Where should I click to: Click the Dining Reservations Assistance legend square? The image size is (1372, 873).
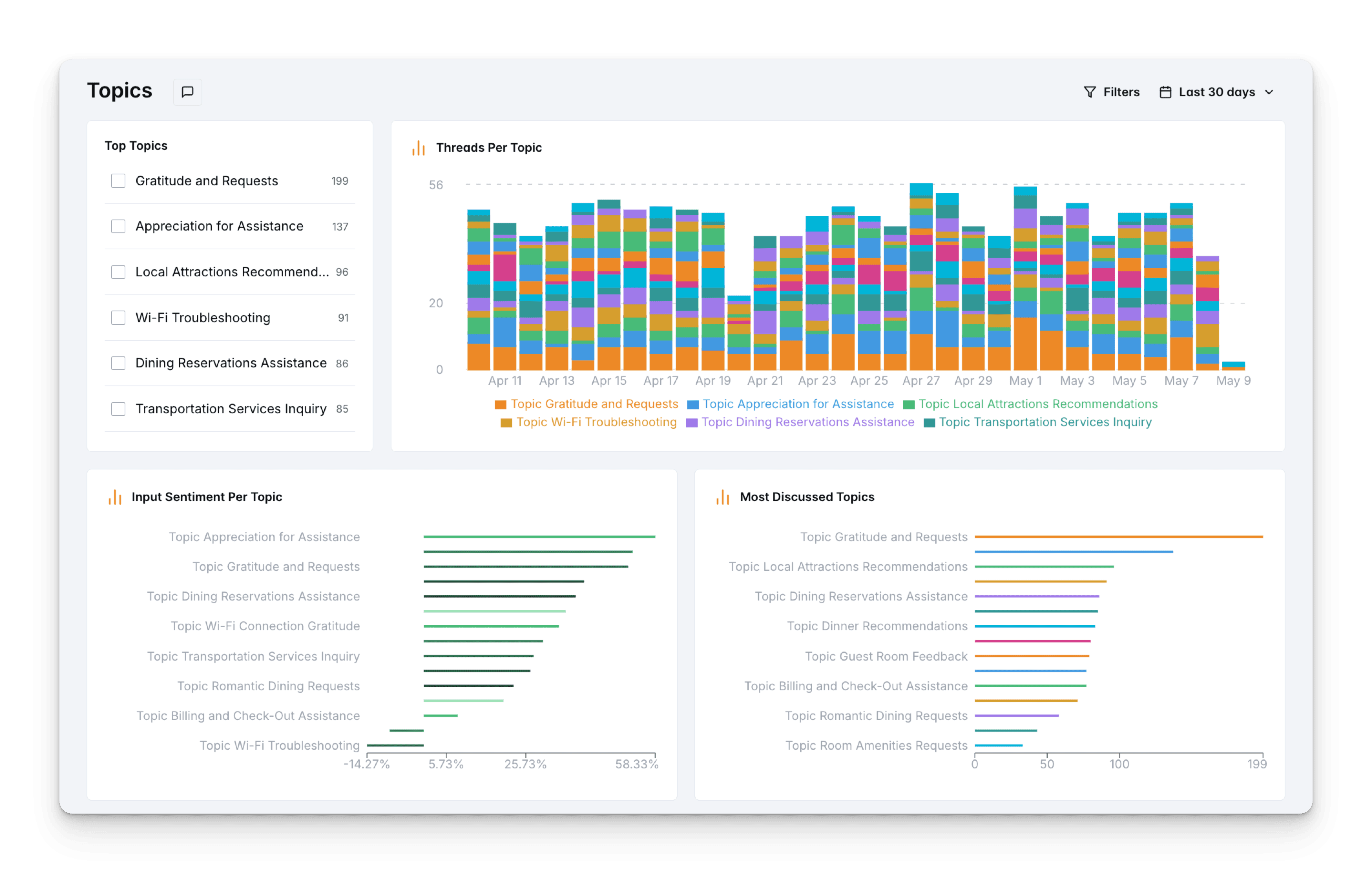click(691, 423)
